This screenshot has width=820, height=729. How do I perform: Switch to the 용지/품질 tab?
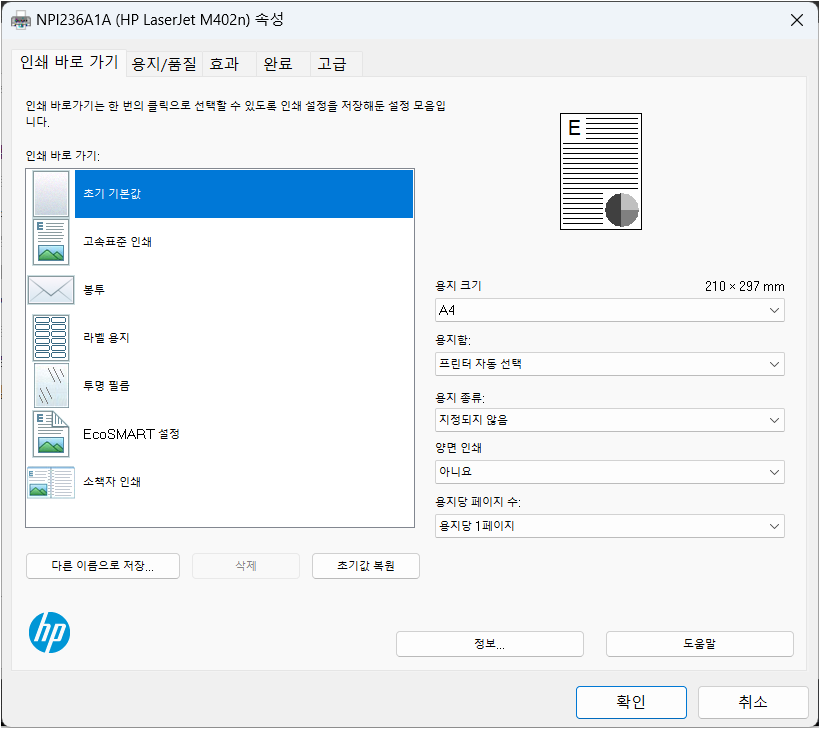164,64
